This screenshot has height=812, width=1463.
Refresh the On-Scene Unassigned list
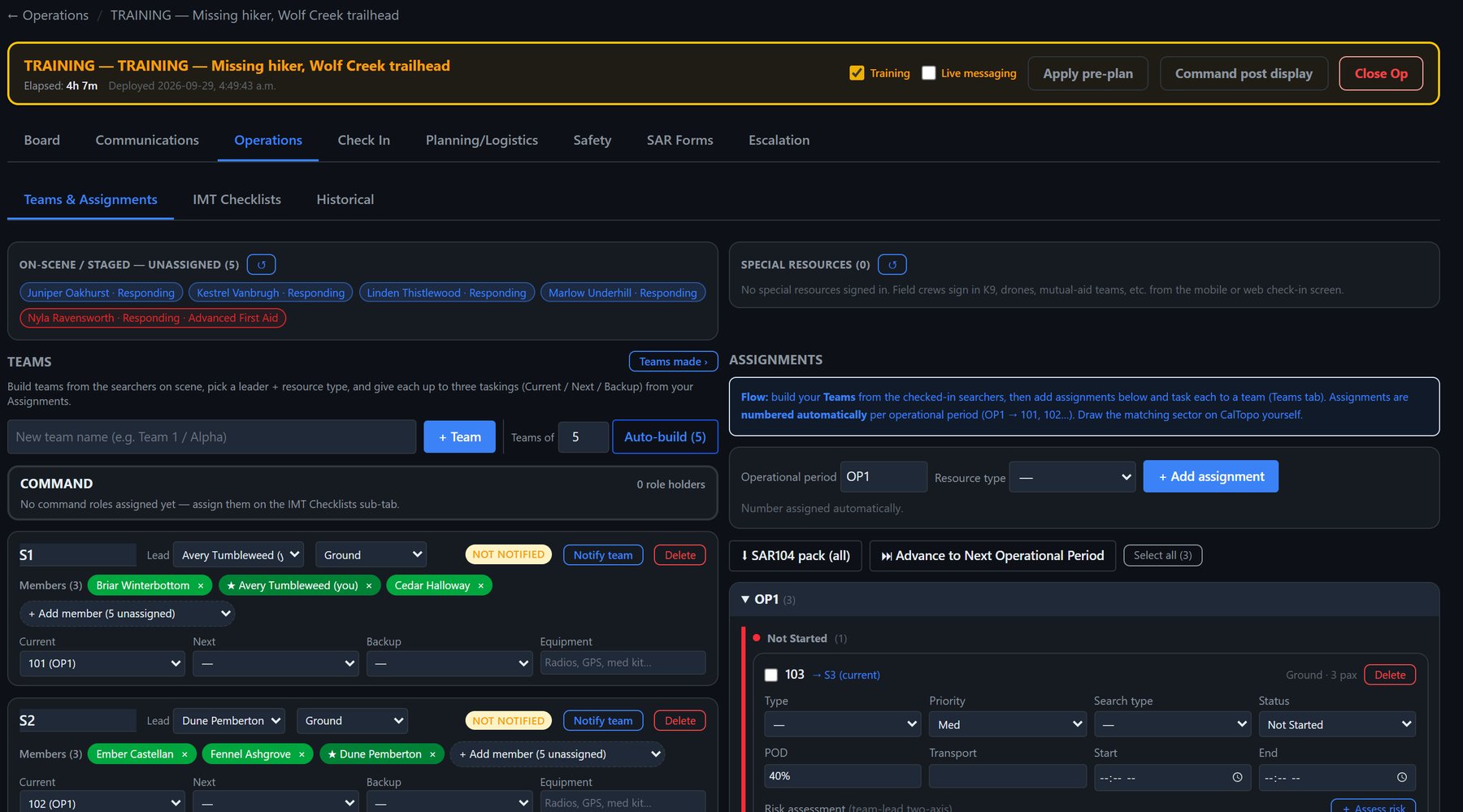(261, 265)
